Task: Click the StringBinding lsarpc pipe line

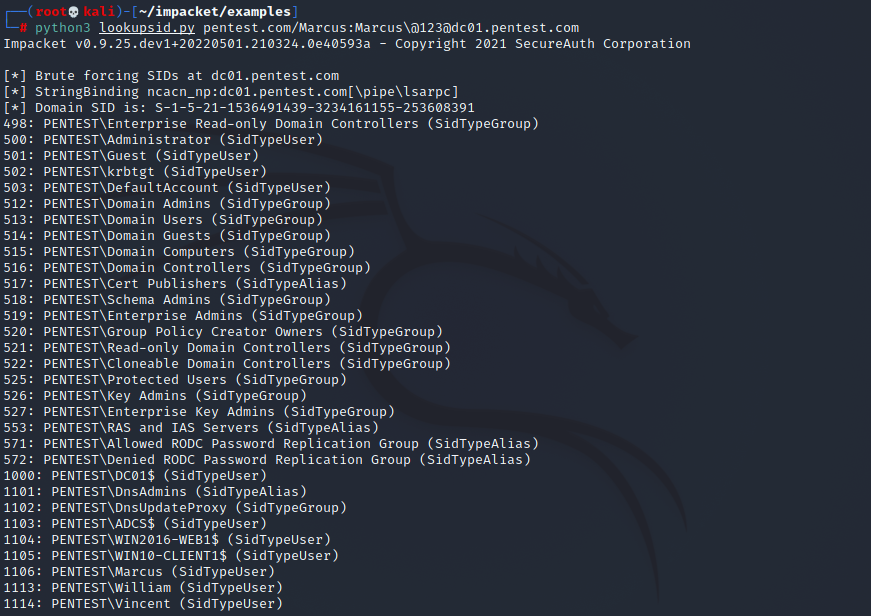Action: click(231, 92)
